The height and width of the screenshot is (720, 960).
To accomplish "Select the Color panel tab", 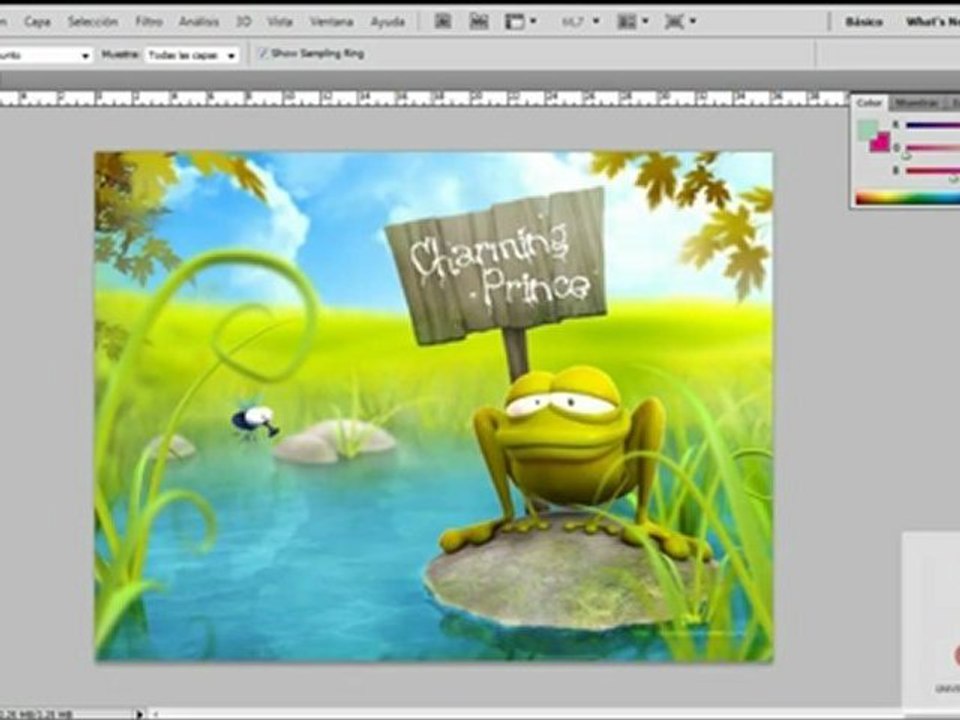I will coord(868,103).
